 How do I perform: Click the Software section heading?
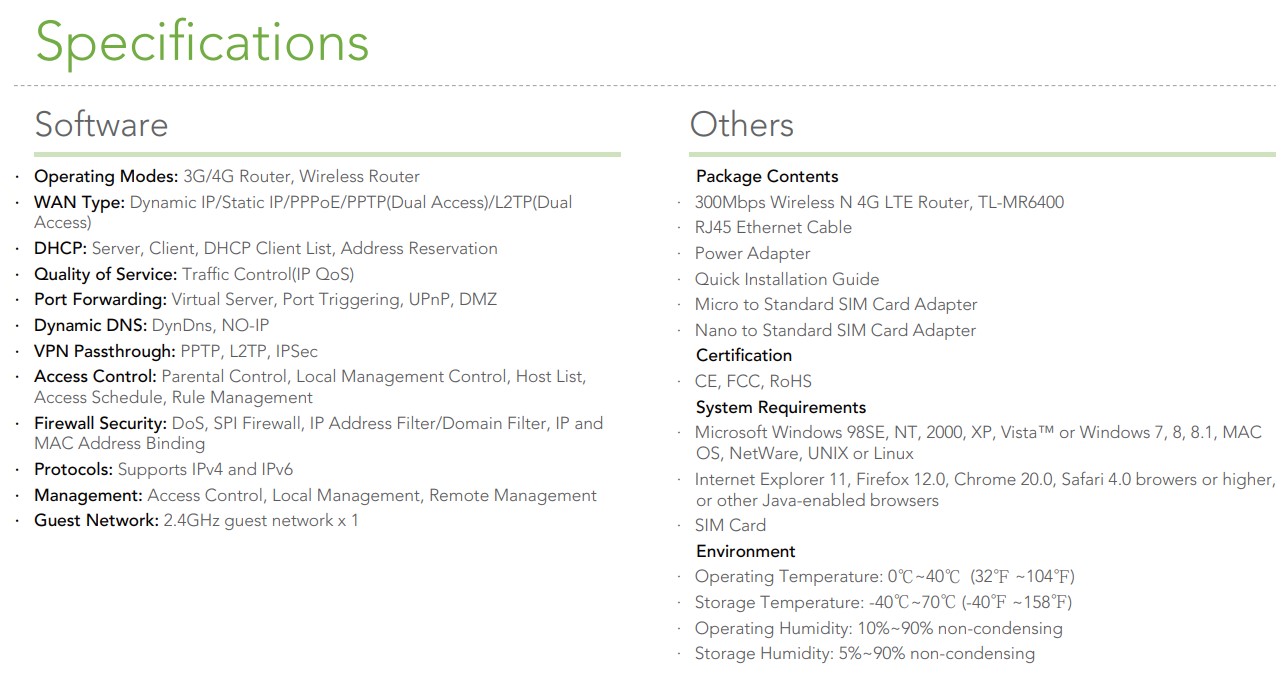(x=101, y=125)
